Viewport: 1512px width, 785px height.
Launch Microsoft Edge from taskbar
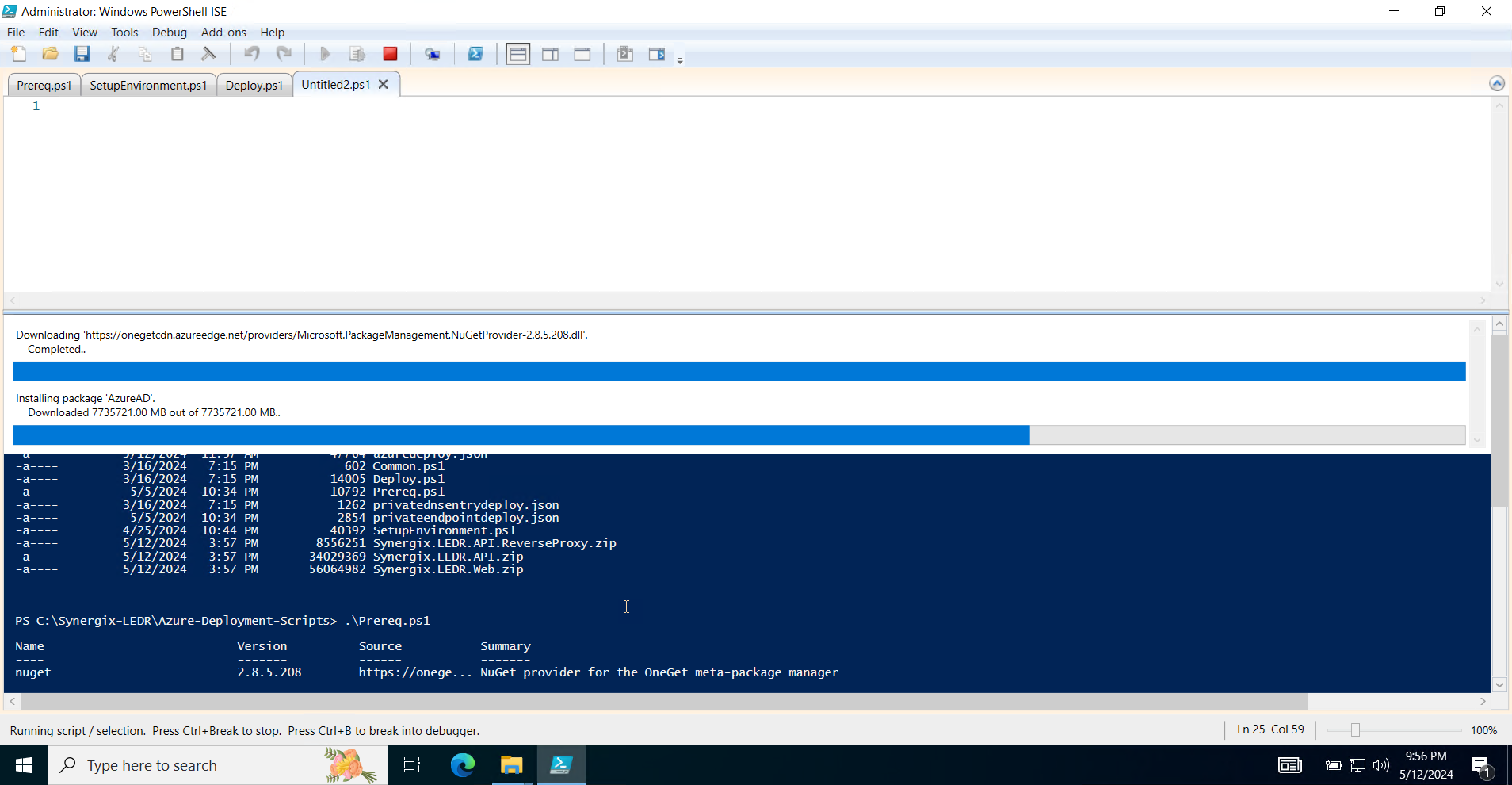(x=463, y=765)
